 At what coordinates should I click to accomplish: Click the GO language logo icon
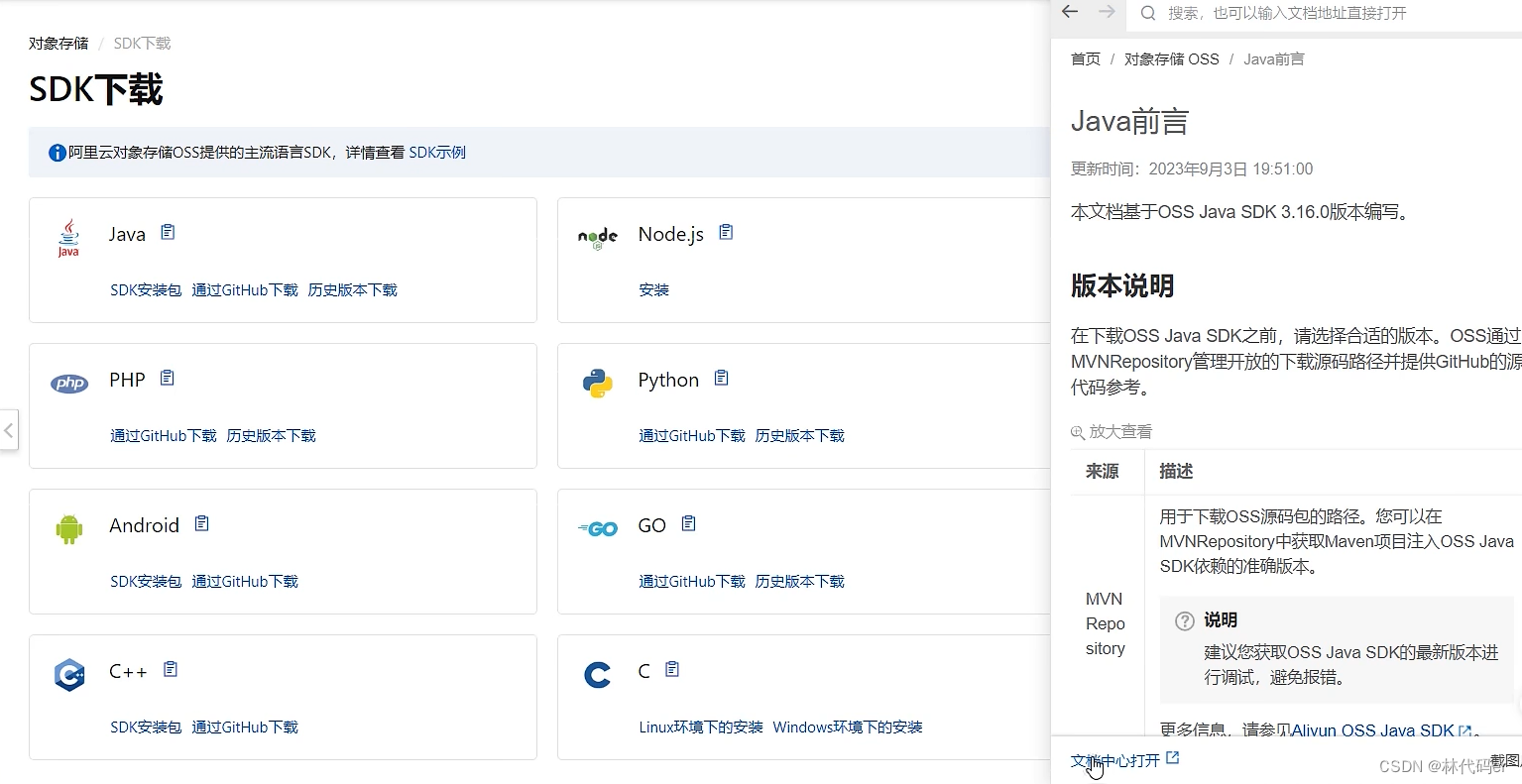coord(596,528)
